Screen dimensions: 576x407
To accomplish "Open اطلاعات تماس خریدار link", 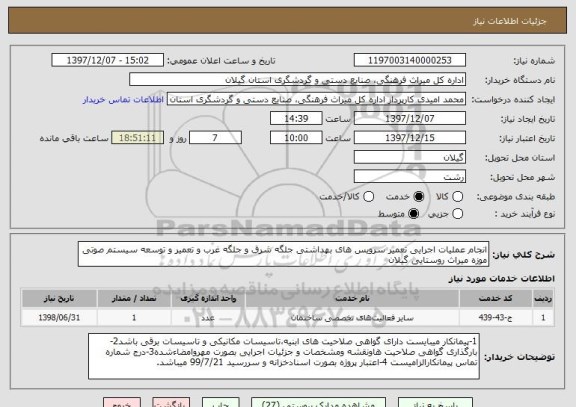I will [x=123, y=100].
